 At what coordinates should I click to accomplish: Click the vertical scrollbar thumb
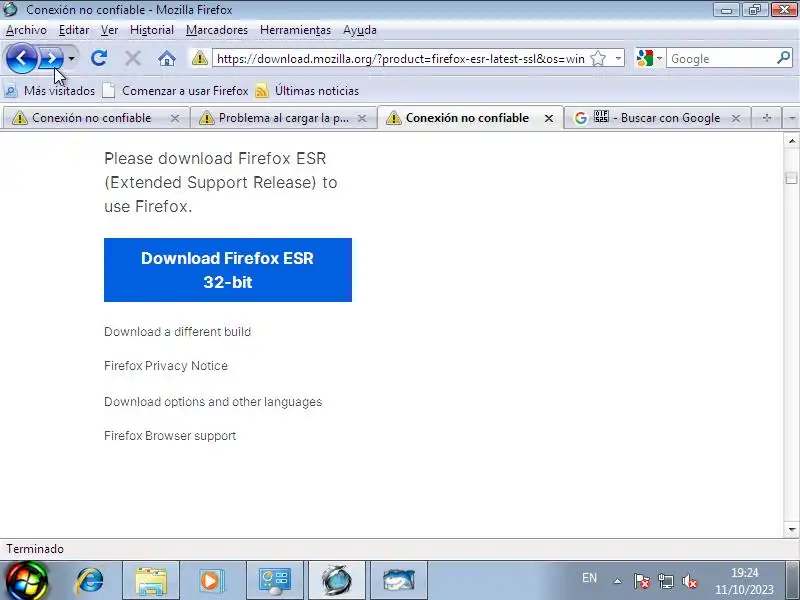click(791, 178)
